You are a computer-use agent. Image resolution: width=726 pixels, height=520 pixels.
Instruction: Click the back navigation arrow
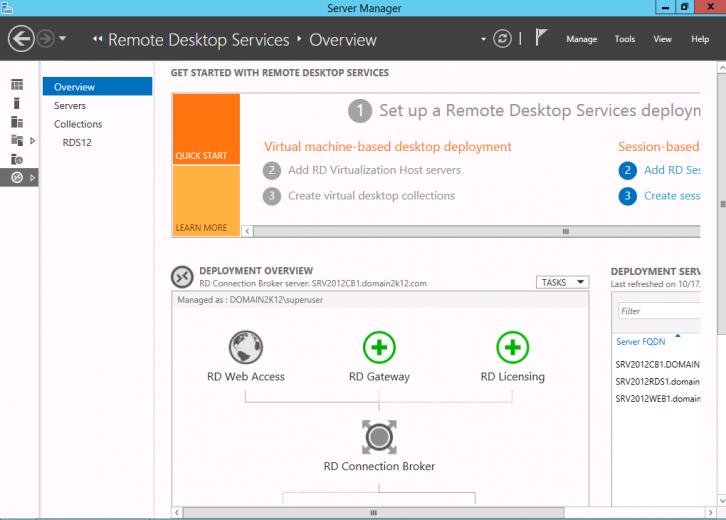pos(21,39)
